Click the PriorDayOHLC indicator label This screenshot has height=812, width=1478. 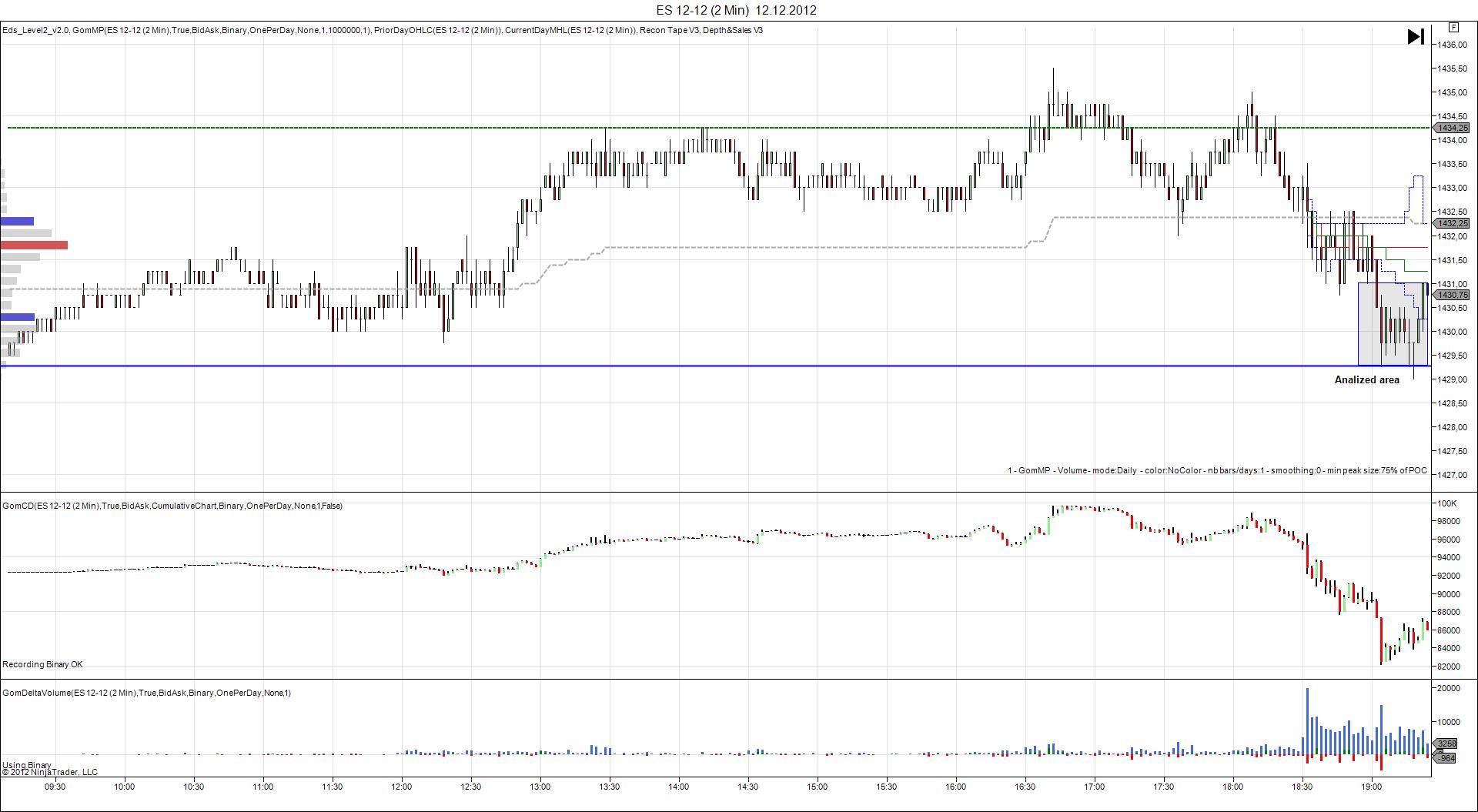pyautogui.click(x=438, y=30)
